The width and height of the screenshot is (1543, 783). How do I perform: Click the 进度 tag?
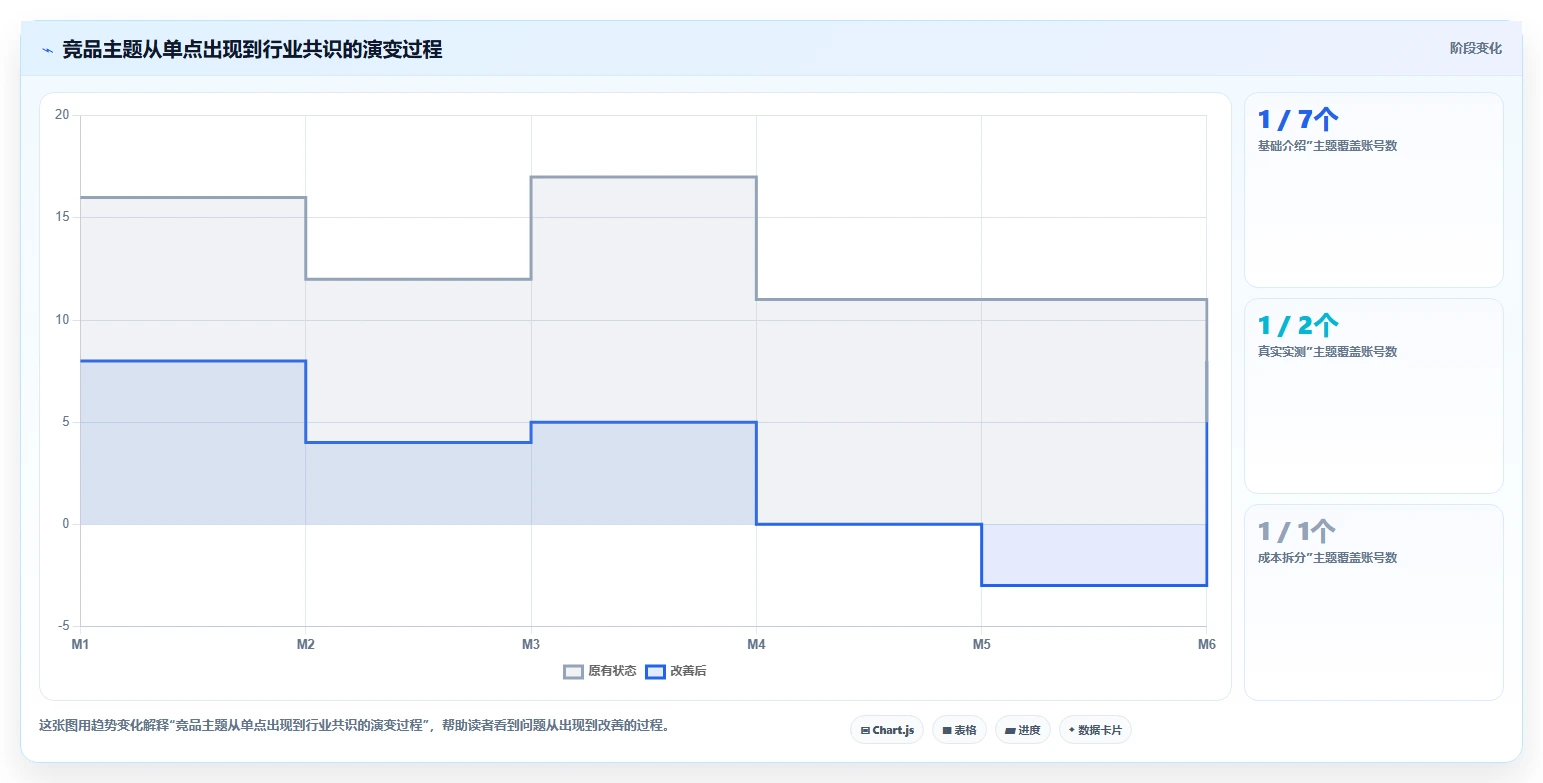point(1023,730)
